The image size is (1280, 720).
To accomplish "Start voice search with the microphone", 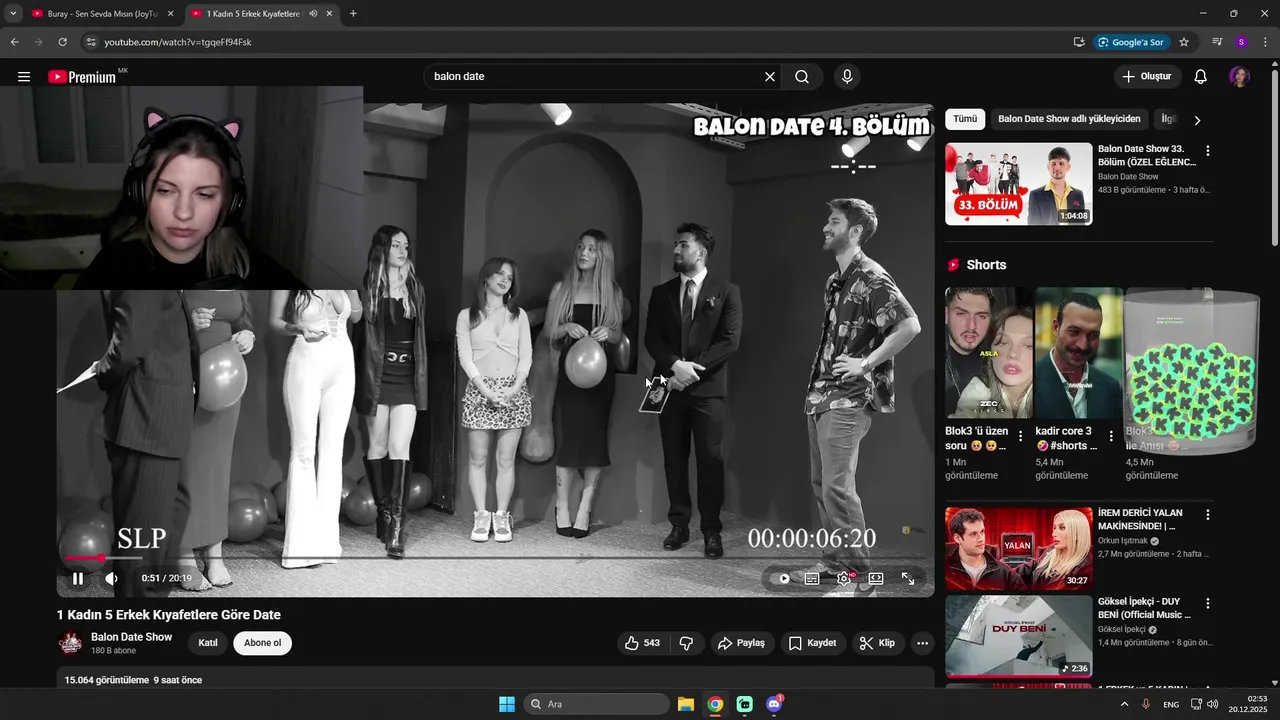I will [x=847, y=77].
